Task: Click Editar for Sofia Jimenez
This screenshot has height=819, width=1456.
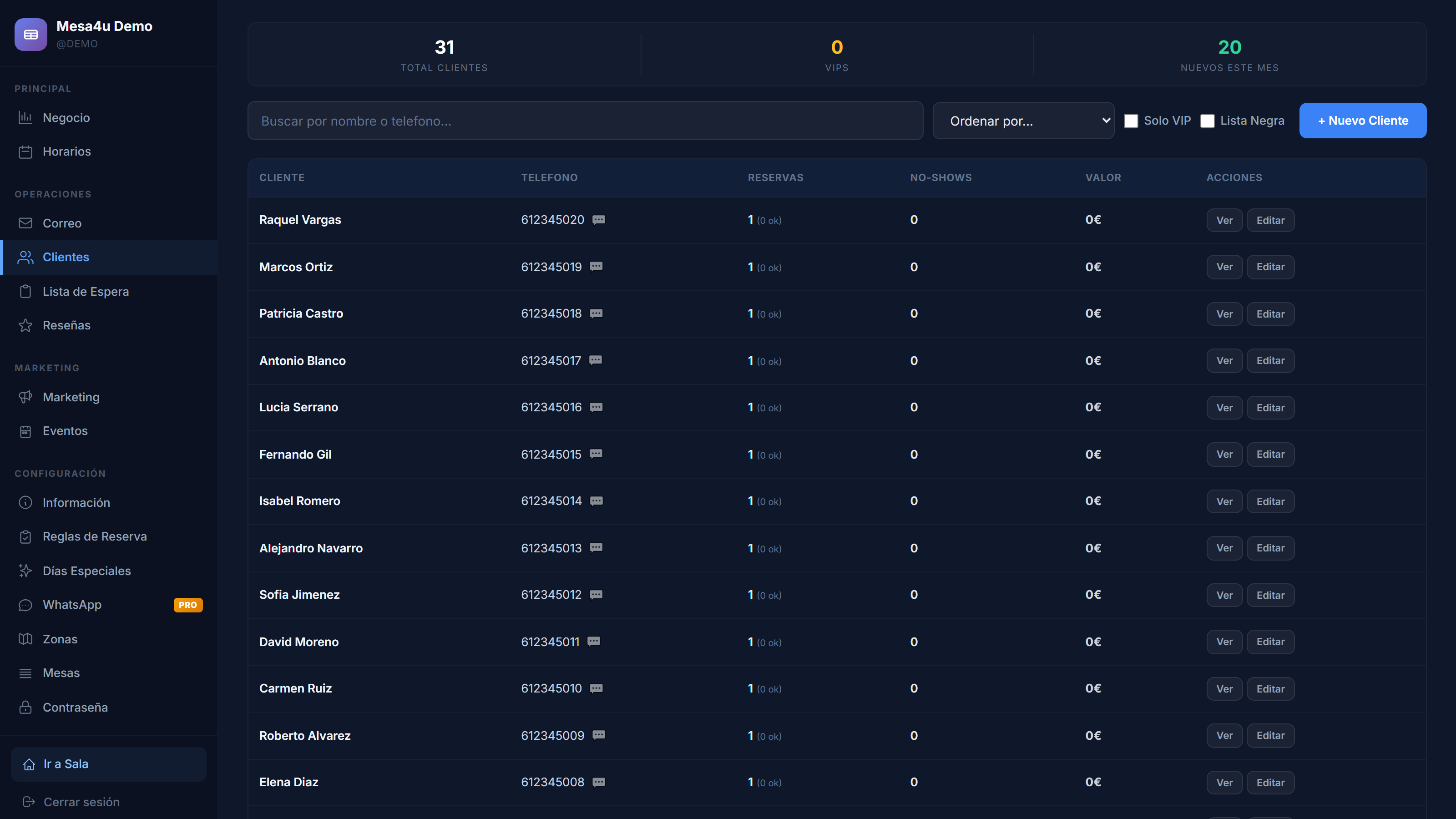Action: click(1270, 595)
